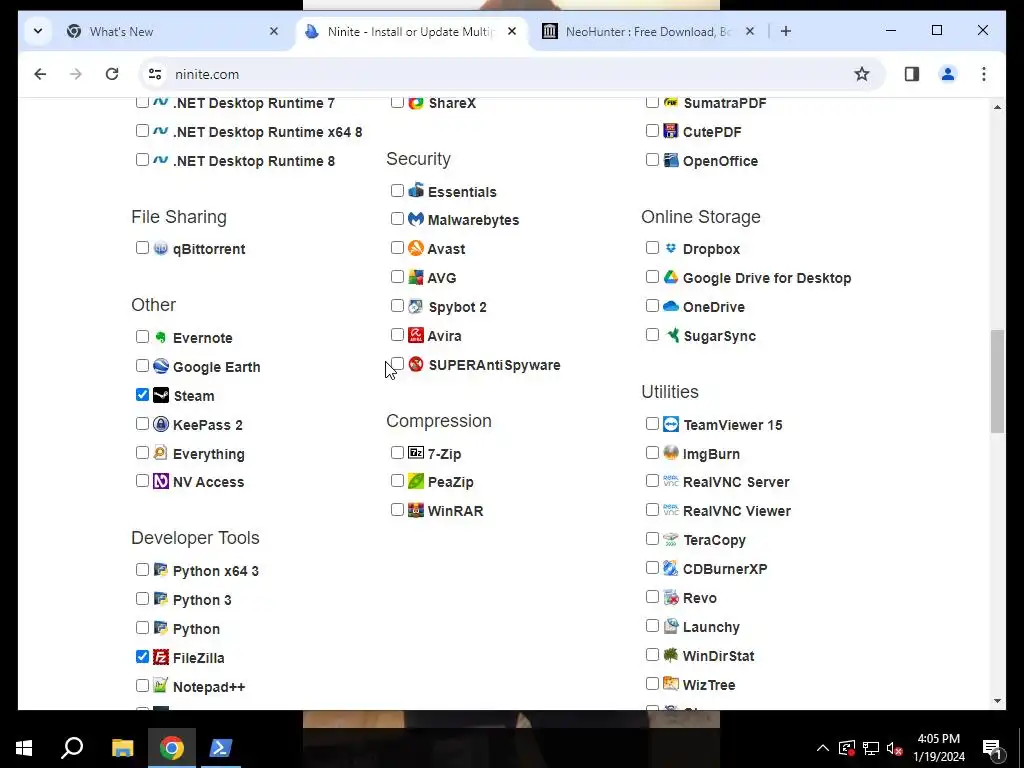
Task: Select the SugarSync checkbox
Action: coord(652,335)
